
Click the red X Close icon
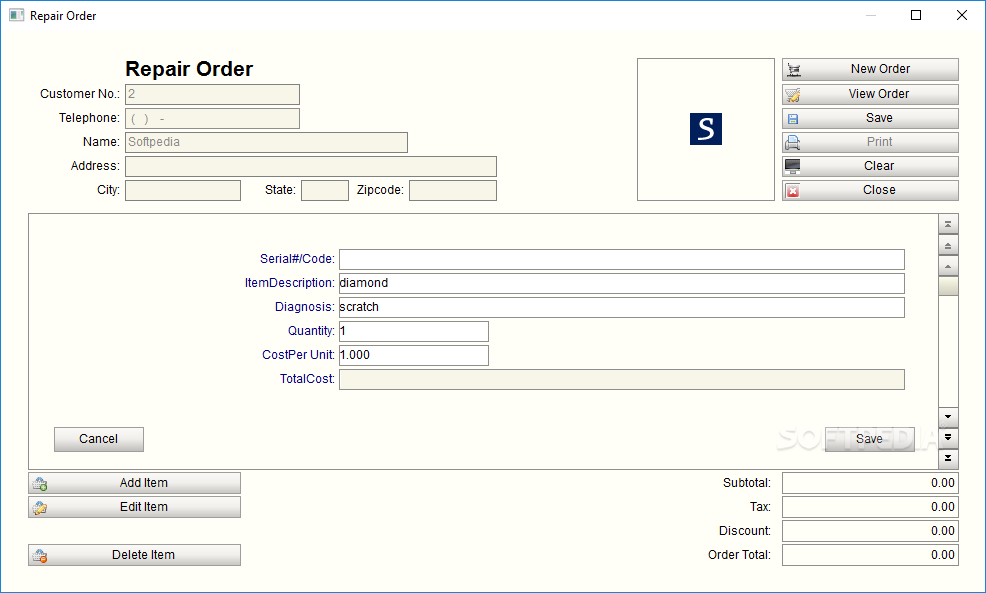(793, 191)
